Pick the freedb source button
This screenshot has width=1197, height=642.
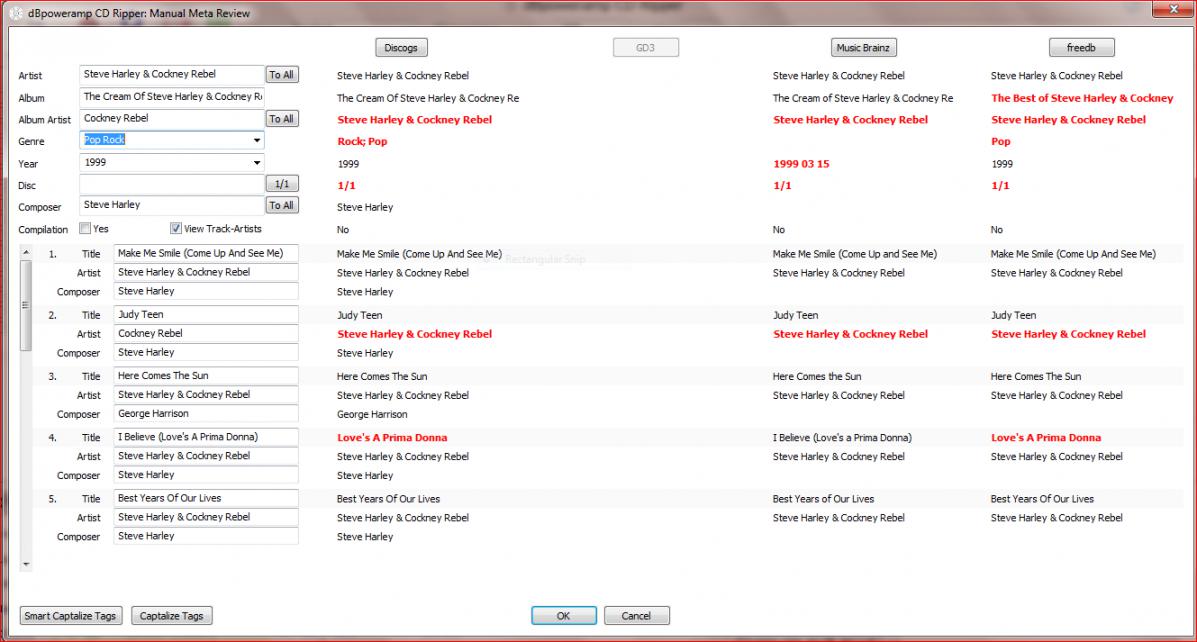(1081, 48)
